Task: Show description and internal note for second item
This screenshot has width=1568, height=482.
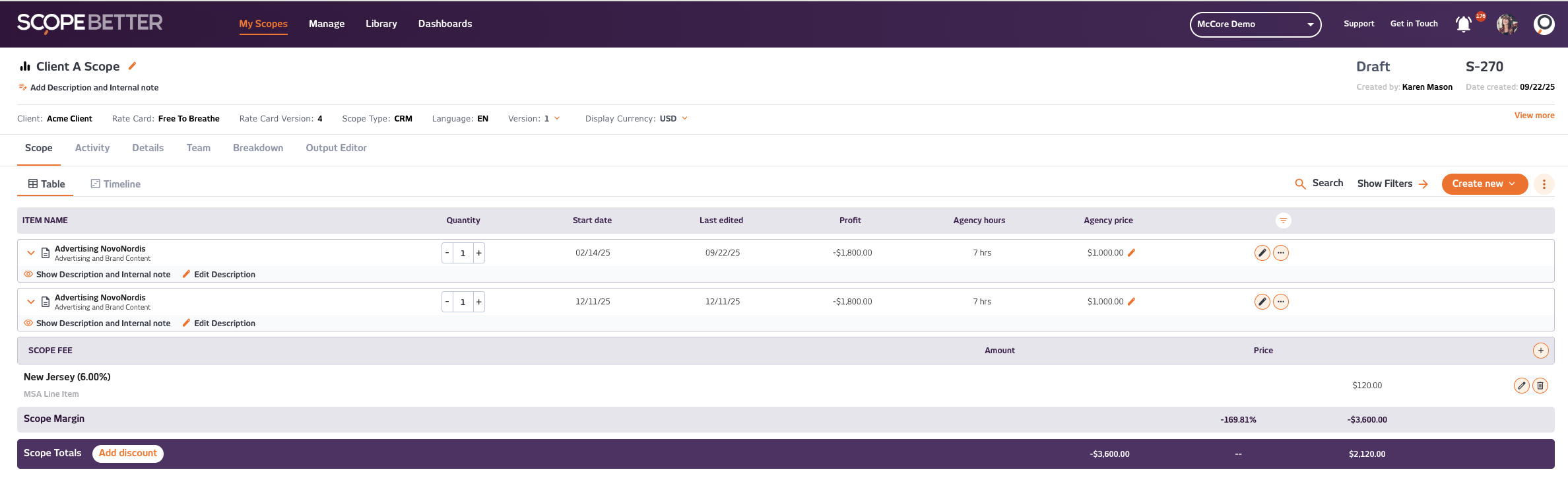Action: coord(97,324)
